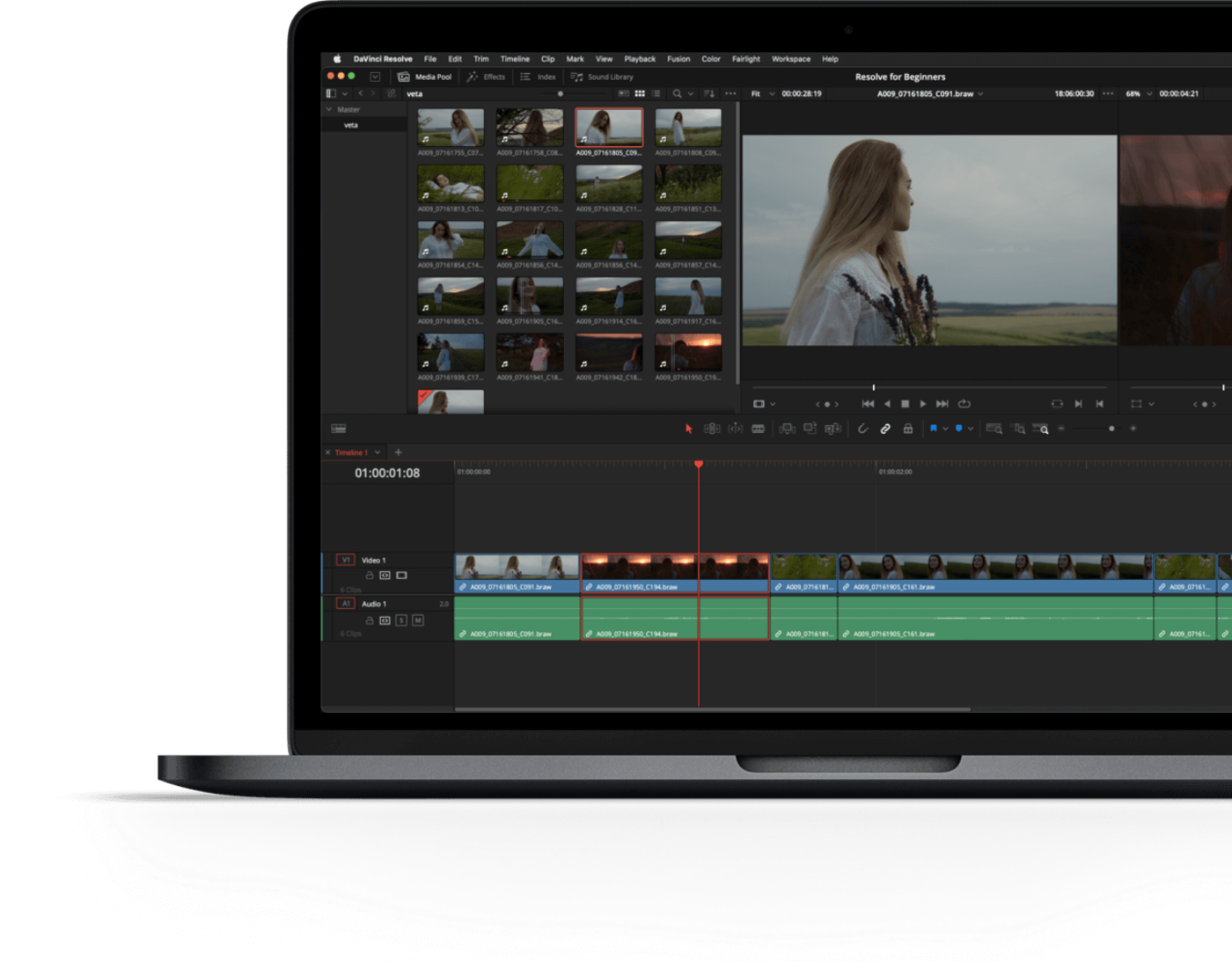Toggle the Snapping magnet in timeline toolbar
This screenshot has width=1232, height=962.
pyautogui.click(x=862, y=429)
